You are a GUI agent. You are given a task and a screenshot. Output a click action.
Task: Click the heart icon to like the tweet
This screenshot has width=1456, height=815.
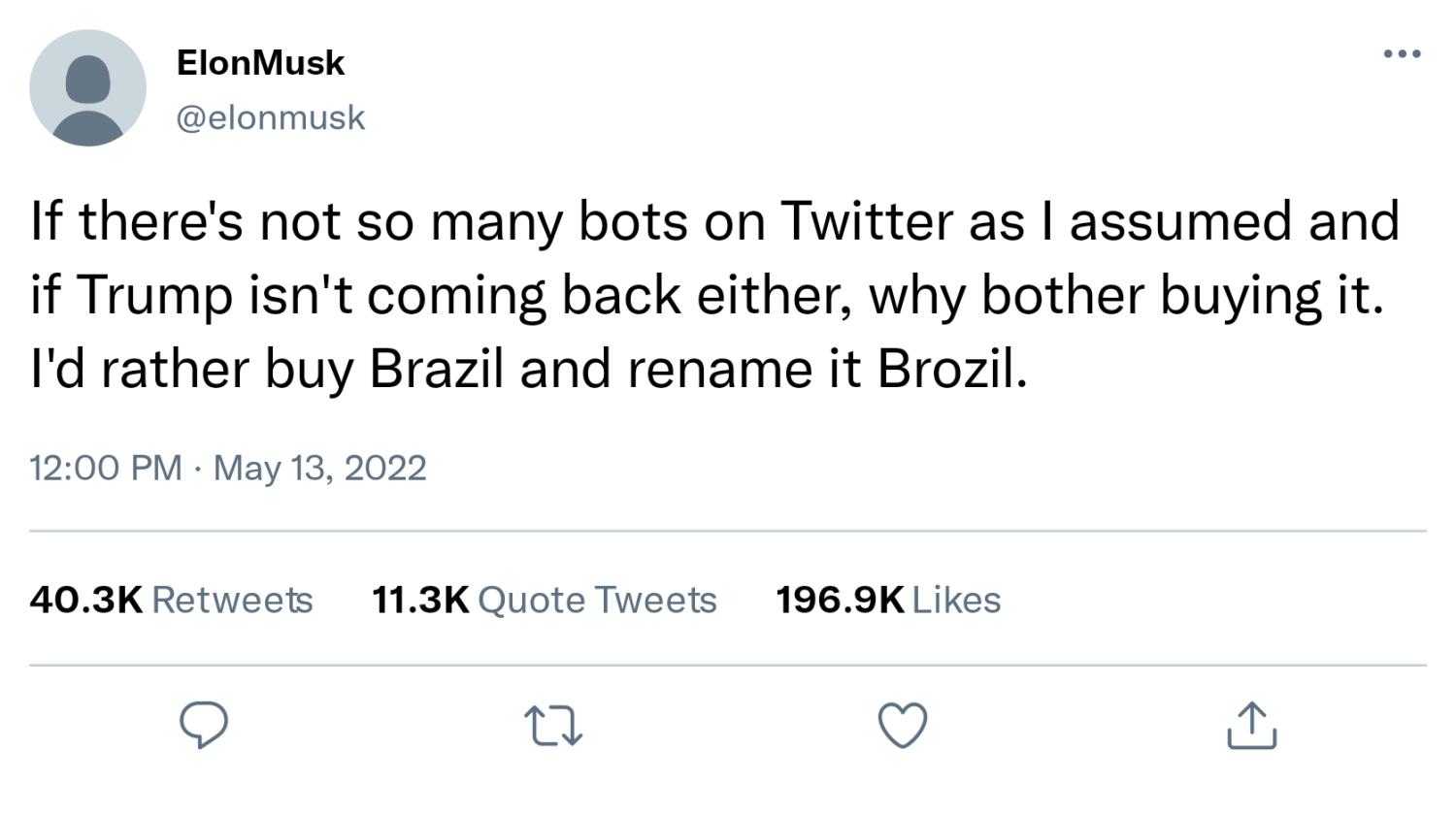pos(902,724)
